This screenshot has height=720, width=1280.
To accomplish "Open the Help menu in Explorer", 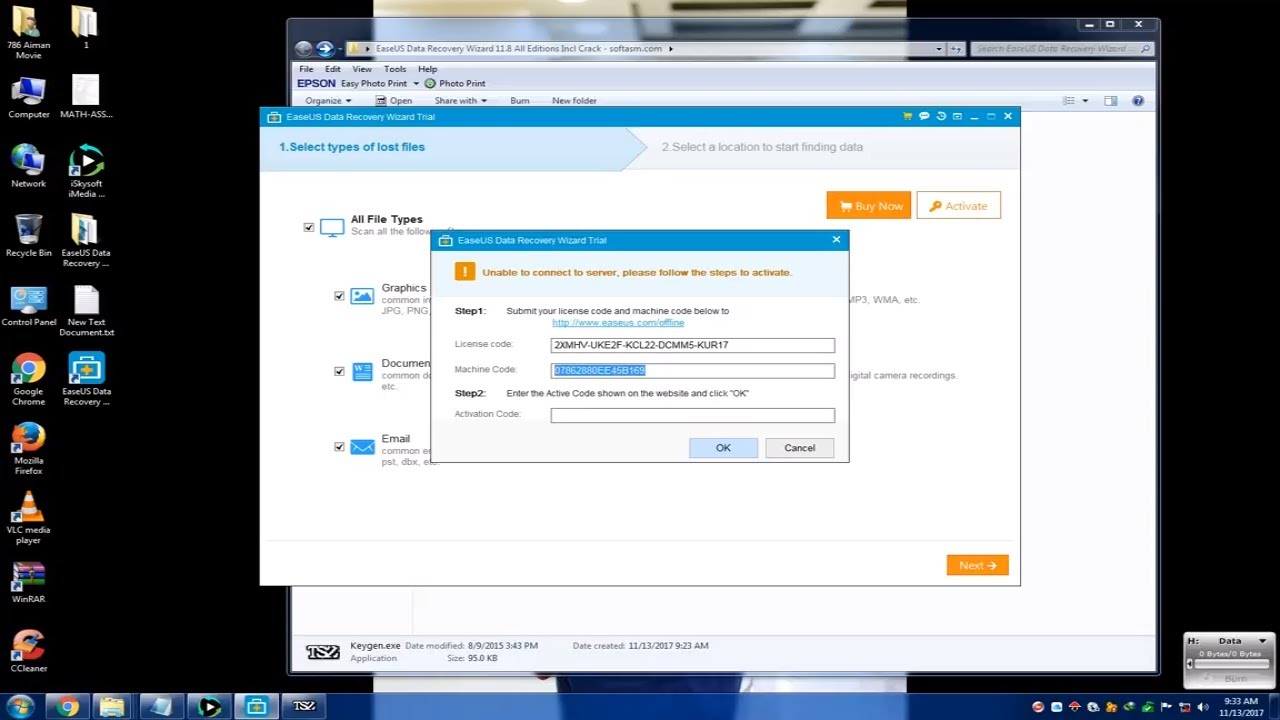I will [427, 69].
